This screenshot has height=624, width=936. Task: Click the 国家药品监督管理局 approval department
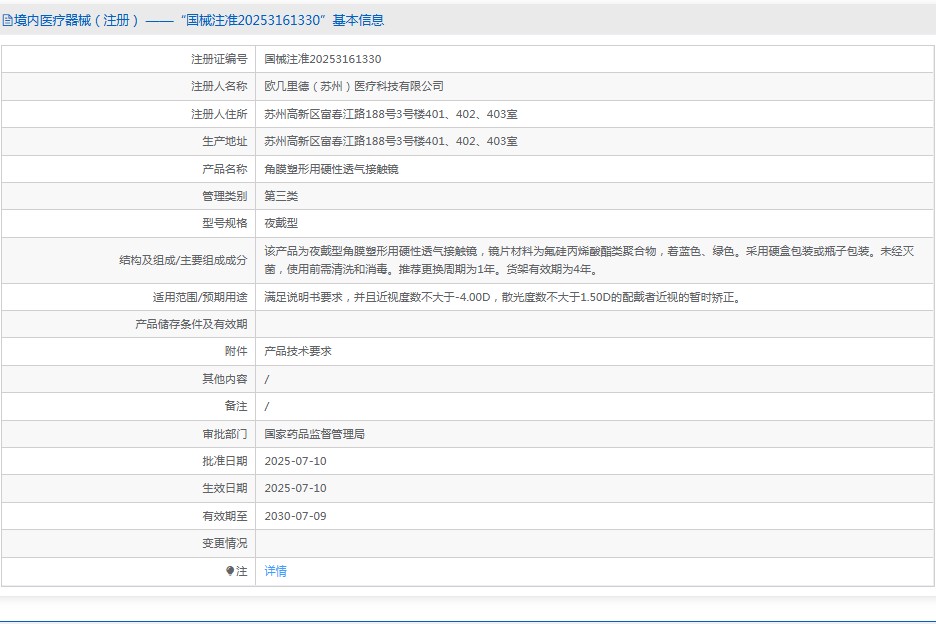tap(314, 434)
